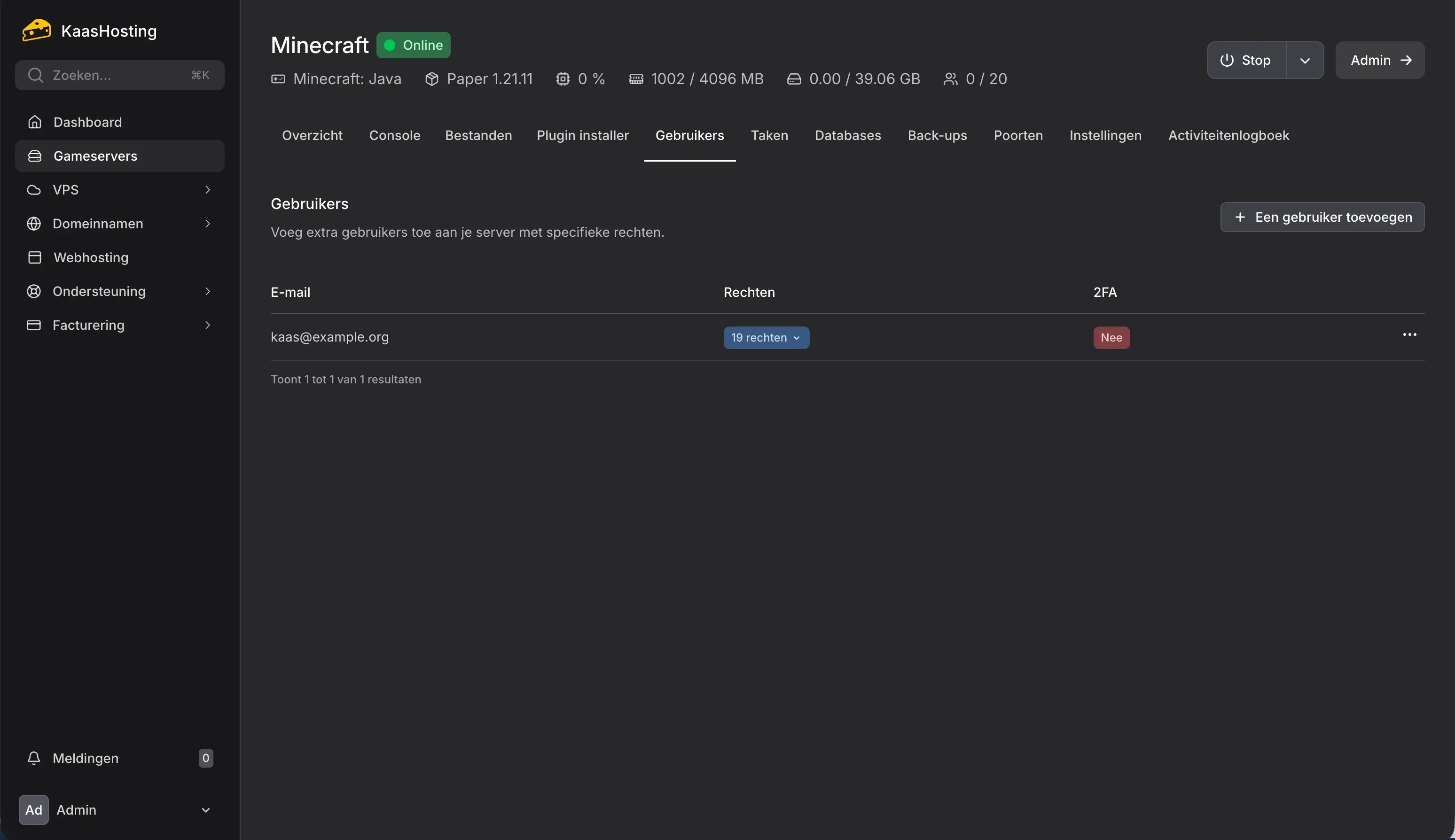1455x840 pixels.
Task: Click the search magnifier icon in the sidebar
Action: (36, 74)
